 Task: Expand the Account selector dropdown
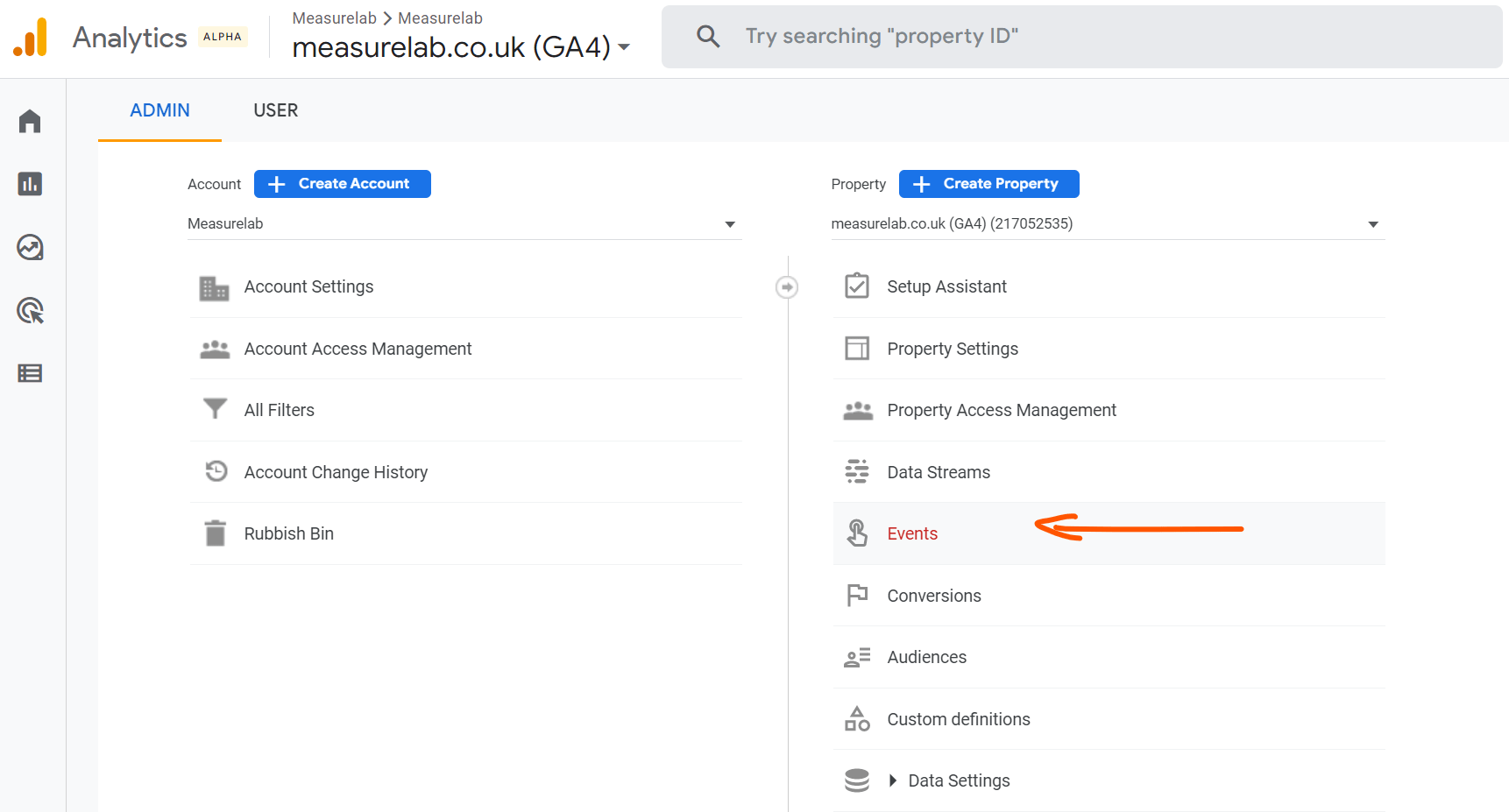(x=730, y=223)
